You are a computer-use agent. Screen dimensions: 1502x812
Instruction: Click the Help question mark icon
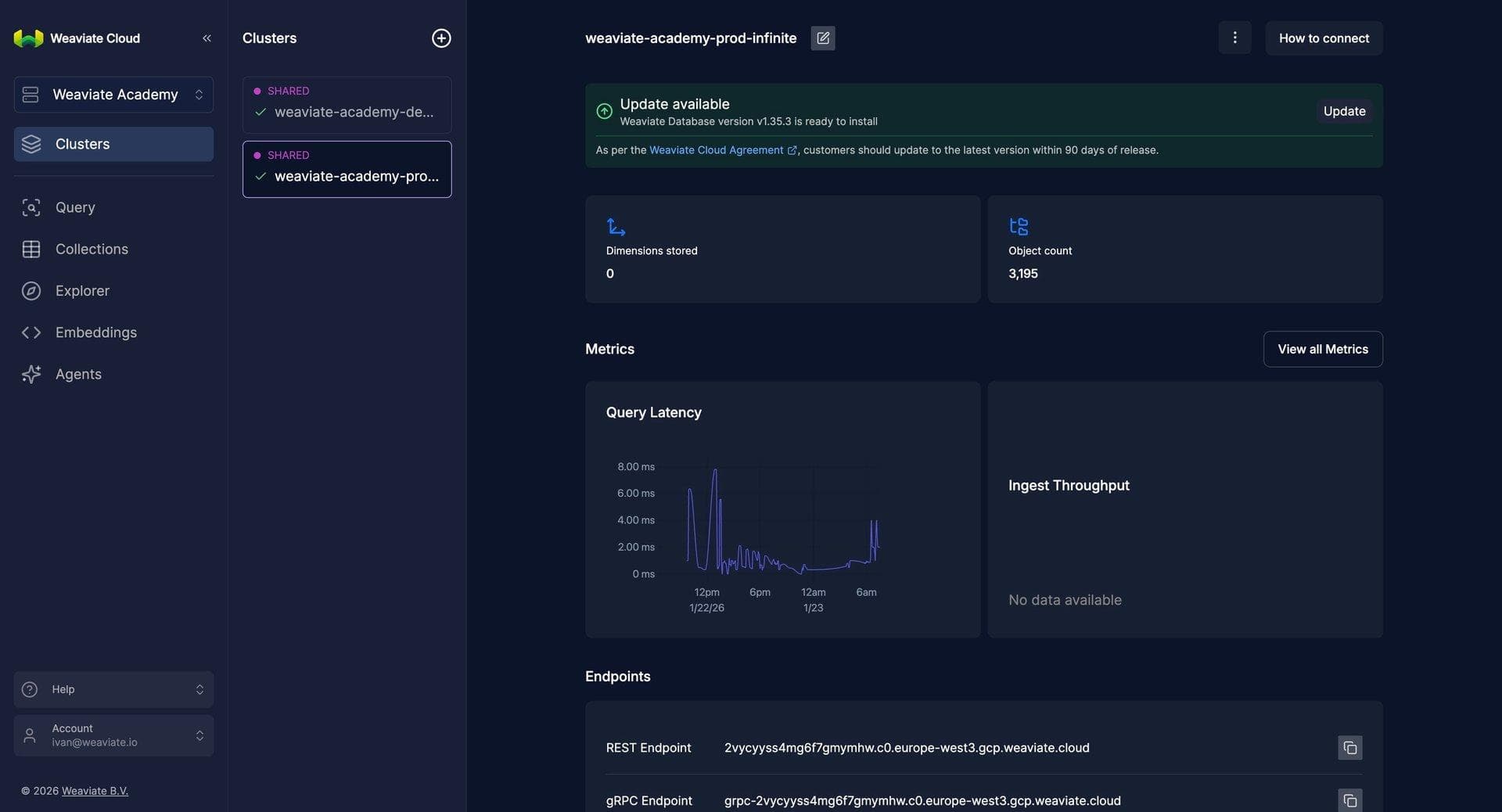[30, 689]
